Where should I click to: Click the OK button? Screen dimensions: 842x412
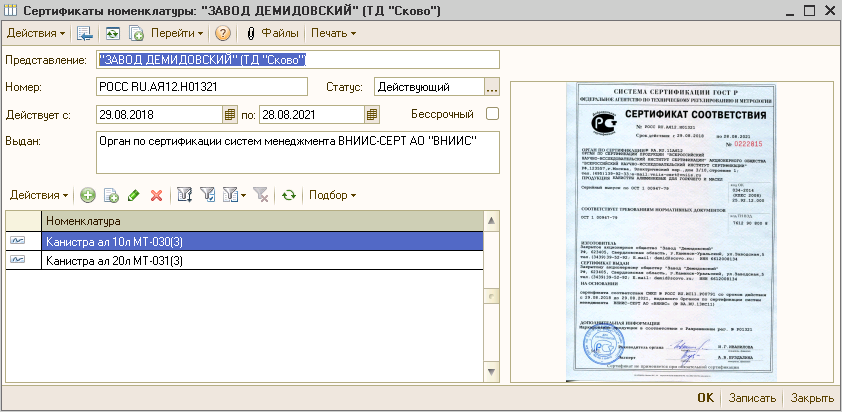705,397
